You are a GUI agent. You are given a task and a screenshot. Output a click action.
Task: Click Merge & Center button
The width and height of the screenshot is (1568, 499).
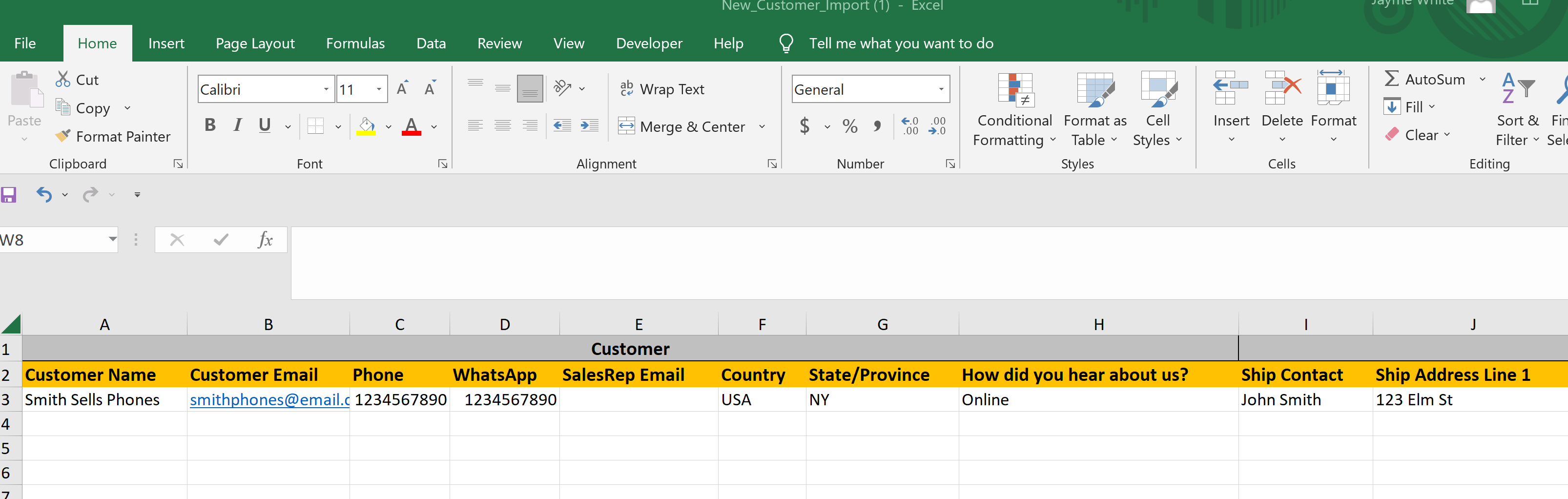coord(682,126)
